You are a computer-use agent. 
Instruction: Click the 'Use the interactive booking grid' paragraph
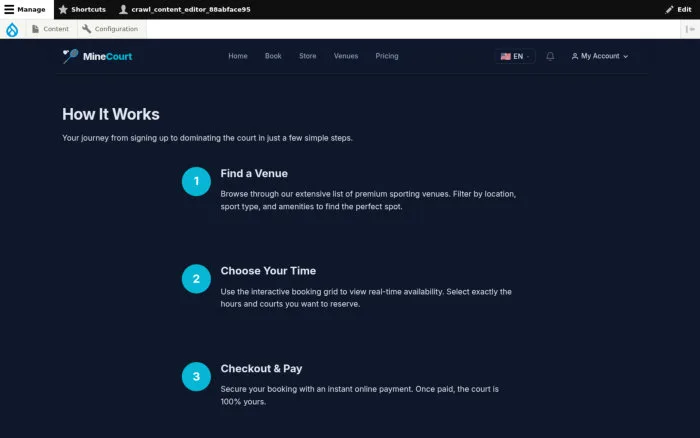click(x=366, y=298)
